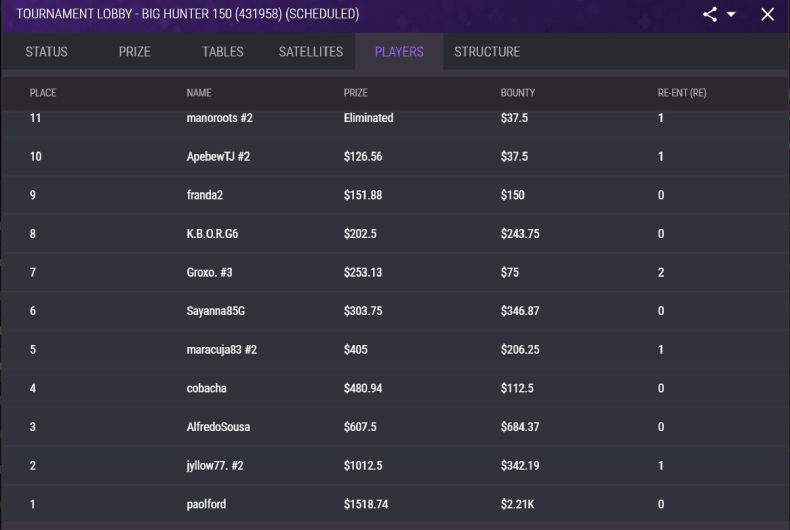Sort by PRIZE column header
Screen dimensions: 790x530
click(356, 93)
